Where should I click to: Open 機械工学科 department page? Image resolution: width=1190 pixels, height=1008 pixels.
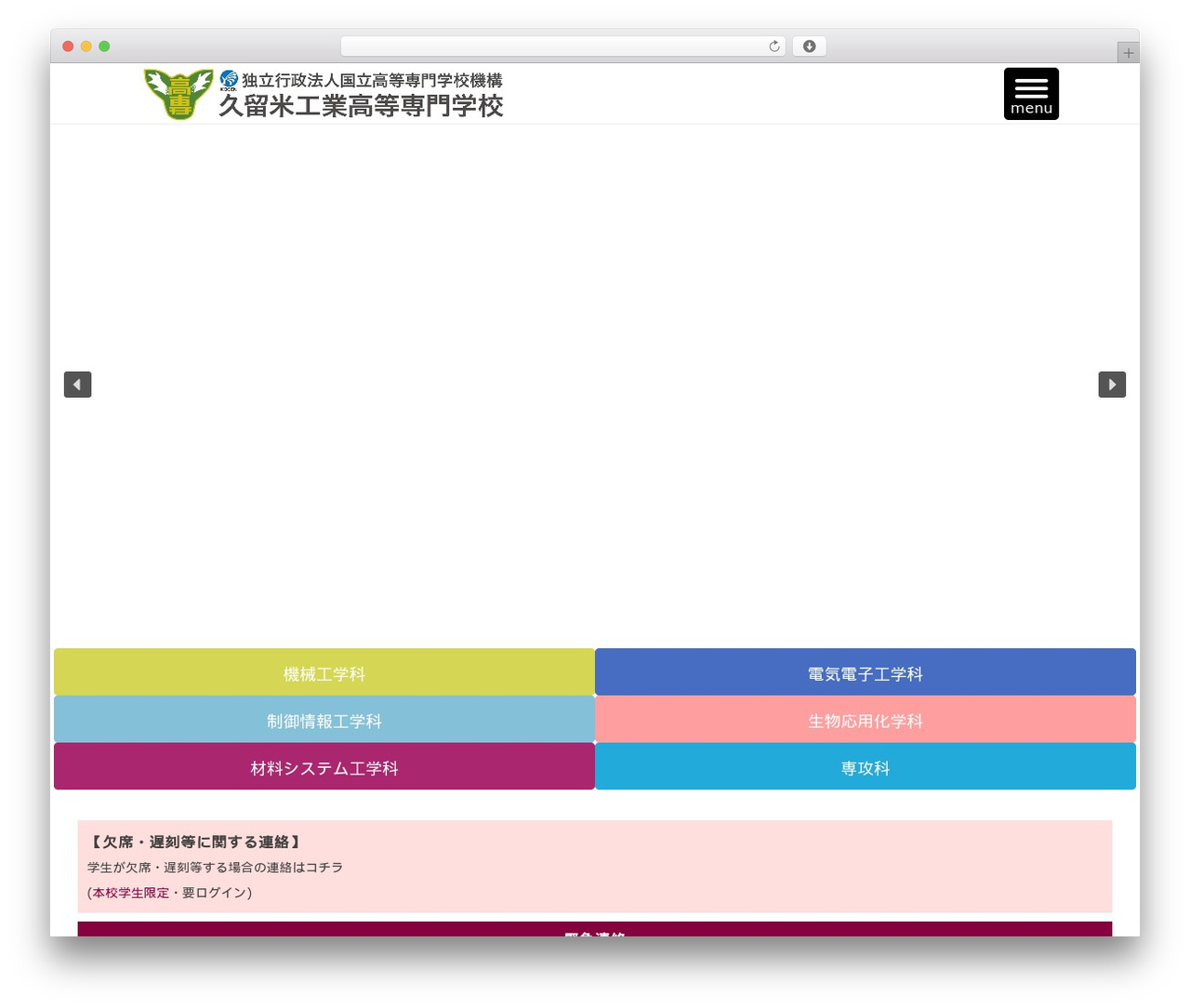click(x=324, y=672)
